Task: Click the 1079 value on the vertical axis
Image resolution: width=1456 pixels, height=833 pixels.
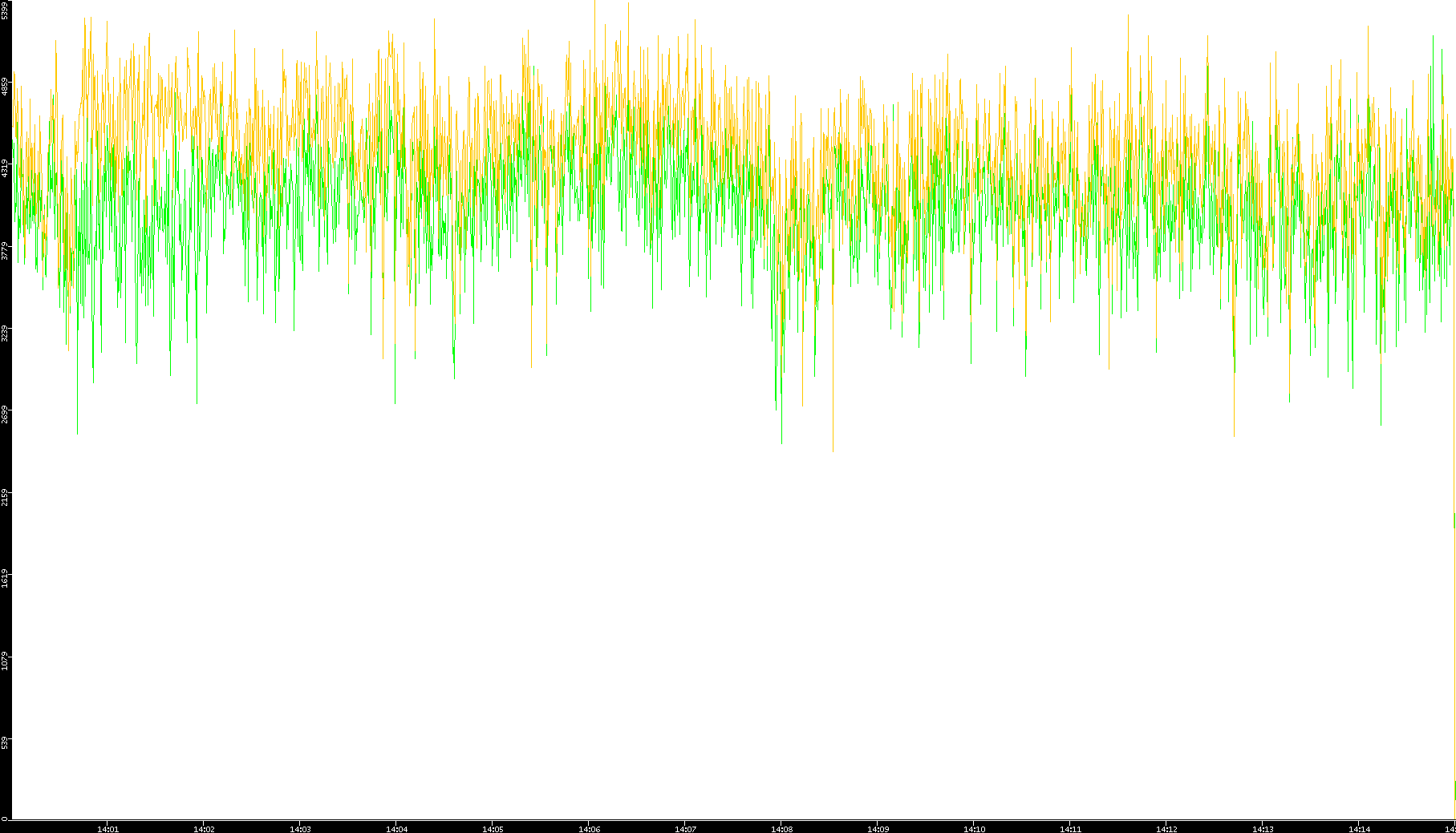Action: 5,661
